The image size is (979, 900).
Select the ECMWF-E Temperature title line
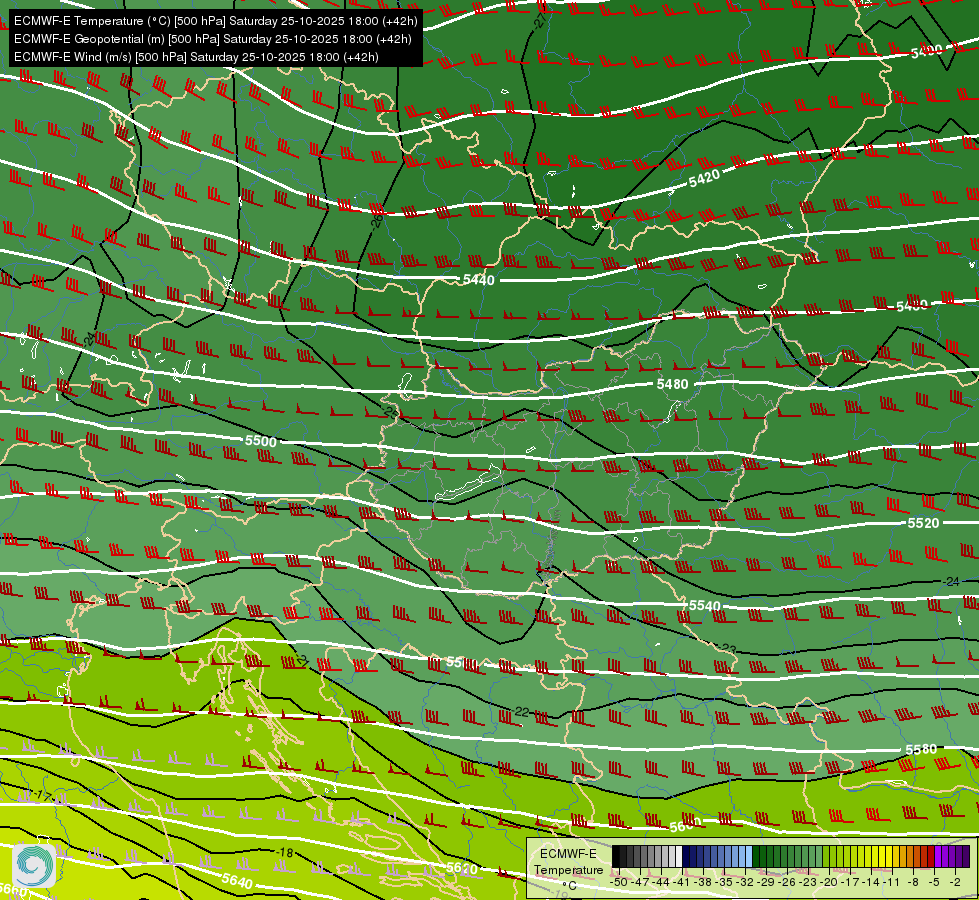click(x=215, y=21)
